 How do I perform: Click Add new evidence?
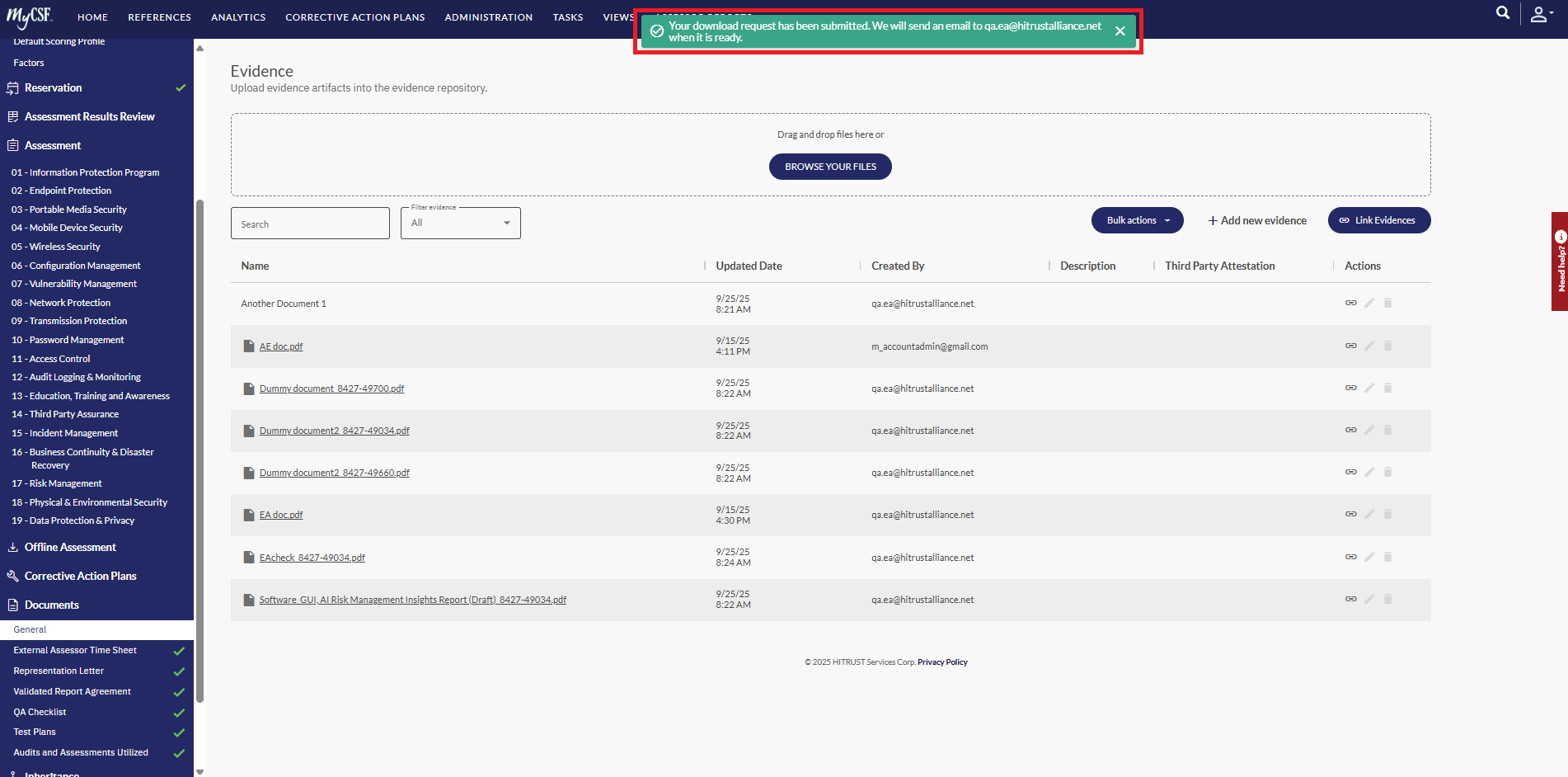click(x=1257, y=220)
